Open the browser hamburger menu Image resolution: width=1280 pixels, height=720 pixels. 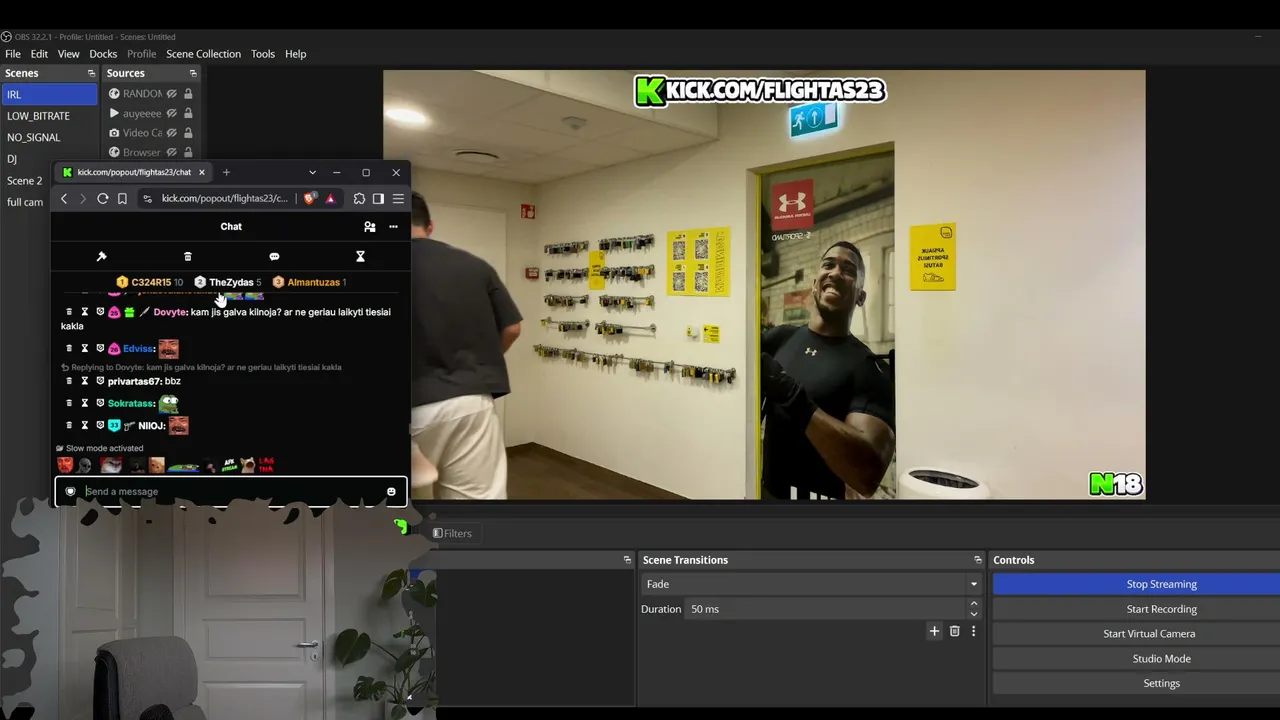(398, 199)
